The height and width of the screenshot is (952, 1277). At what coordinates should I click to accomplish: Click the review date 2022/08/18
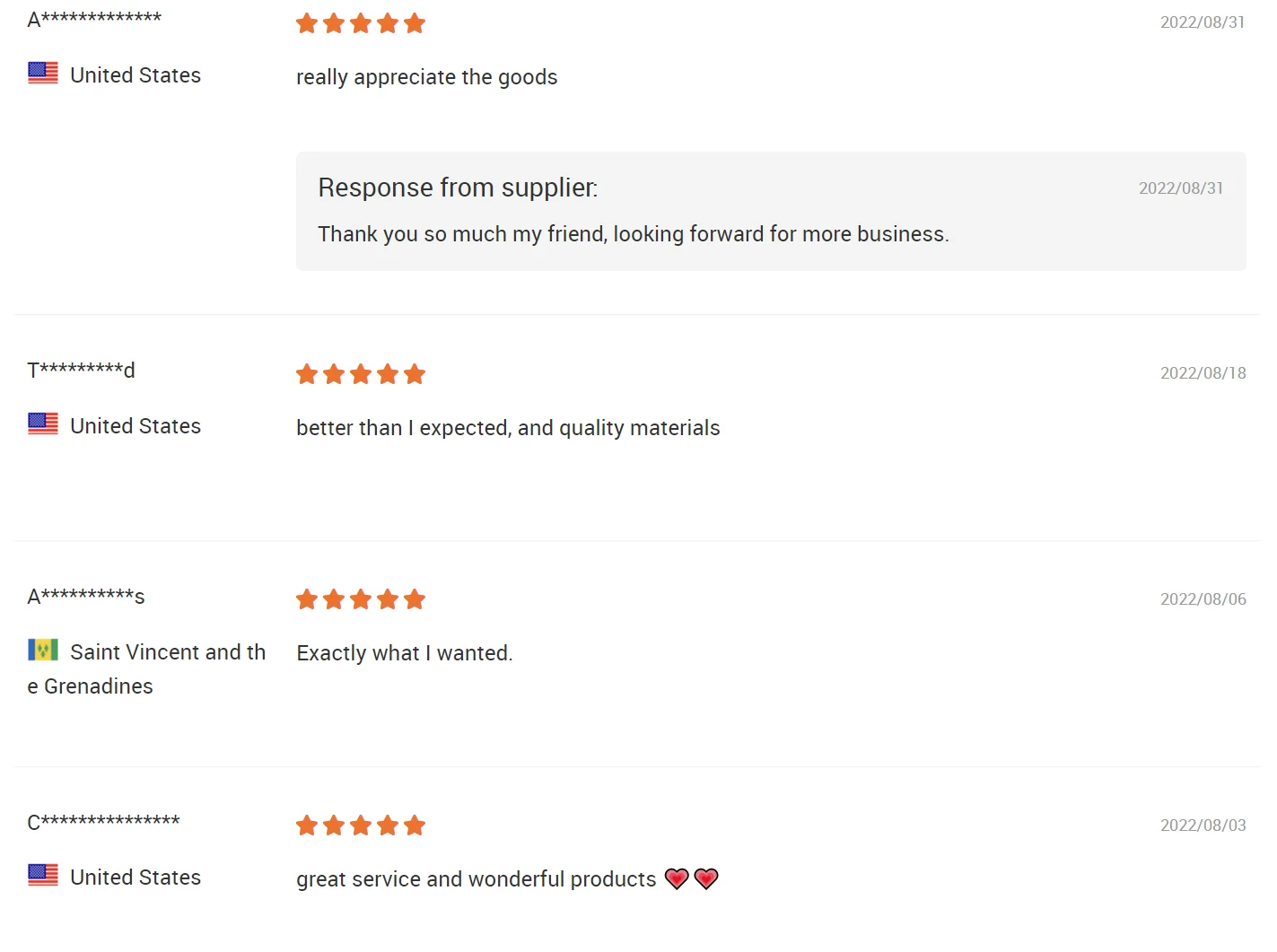coord(1203,373)
